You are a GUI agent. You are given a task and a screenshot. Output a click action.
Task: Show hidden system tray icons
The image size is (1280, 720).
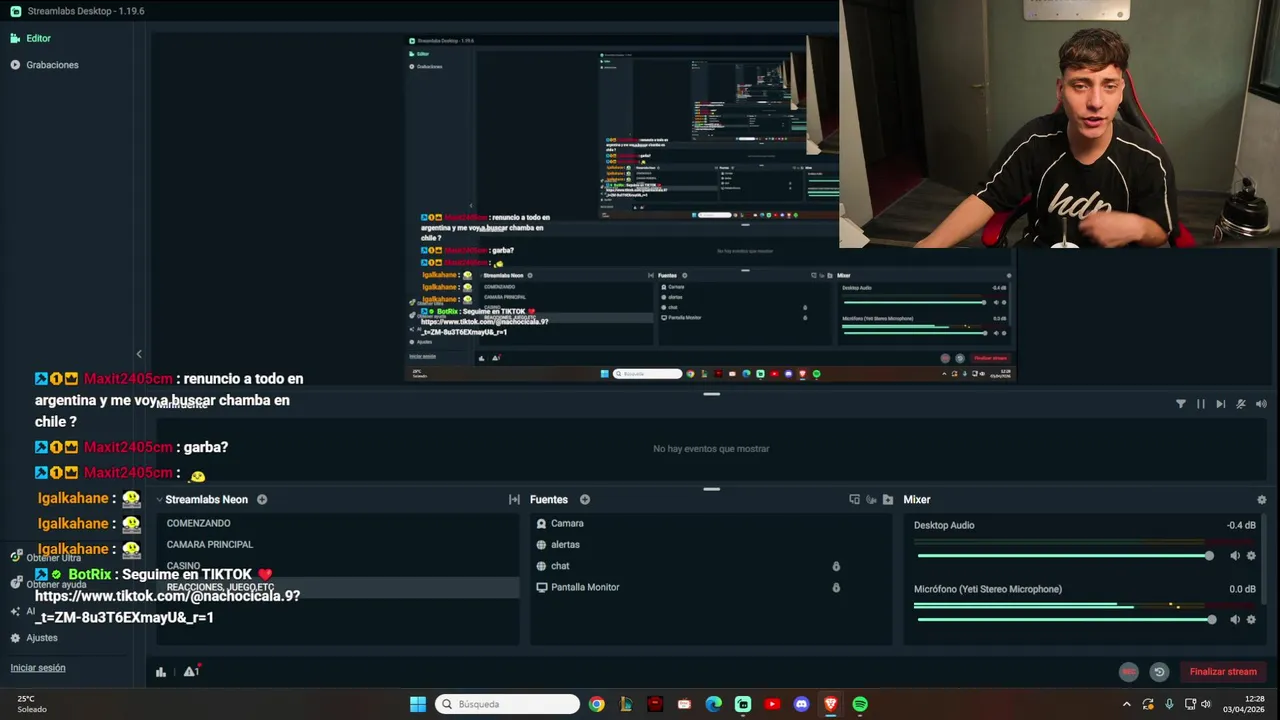point(1127,704)
